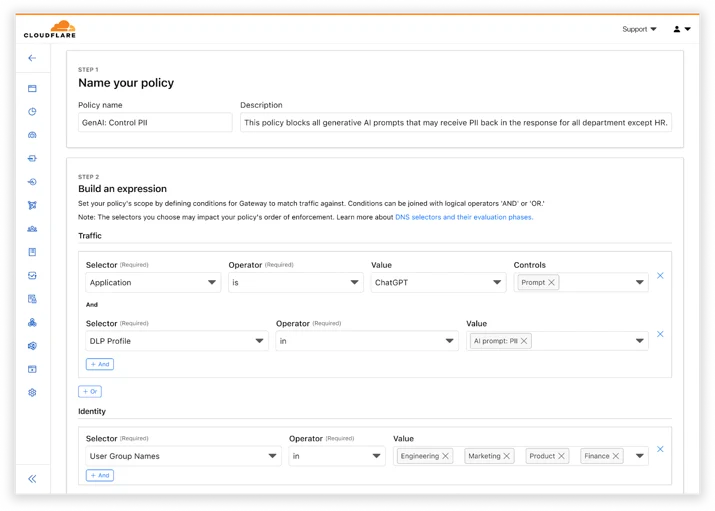Open the people group sidebar icon

[x=32, y=229]
